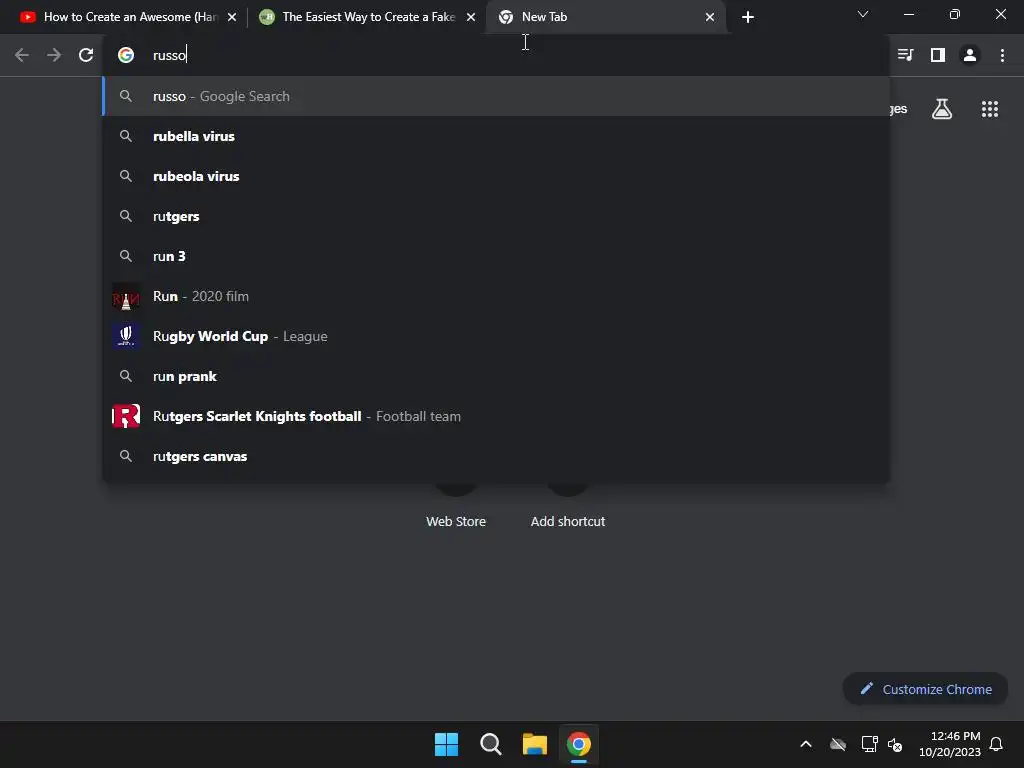This screenshot has width=1024, height=768.
Task: Click the Chrome taskbar icon
Action: coord(579,744)
